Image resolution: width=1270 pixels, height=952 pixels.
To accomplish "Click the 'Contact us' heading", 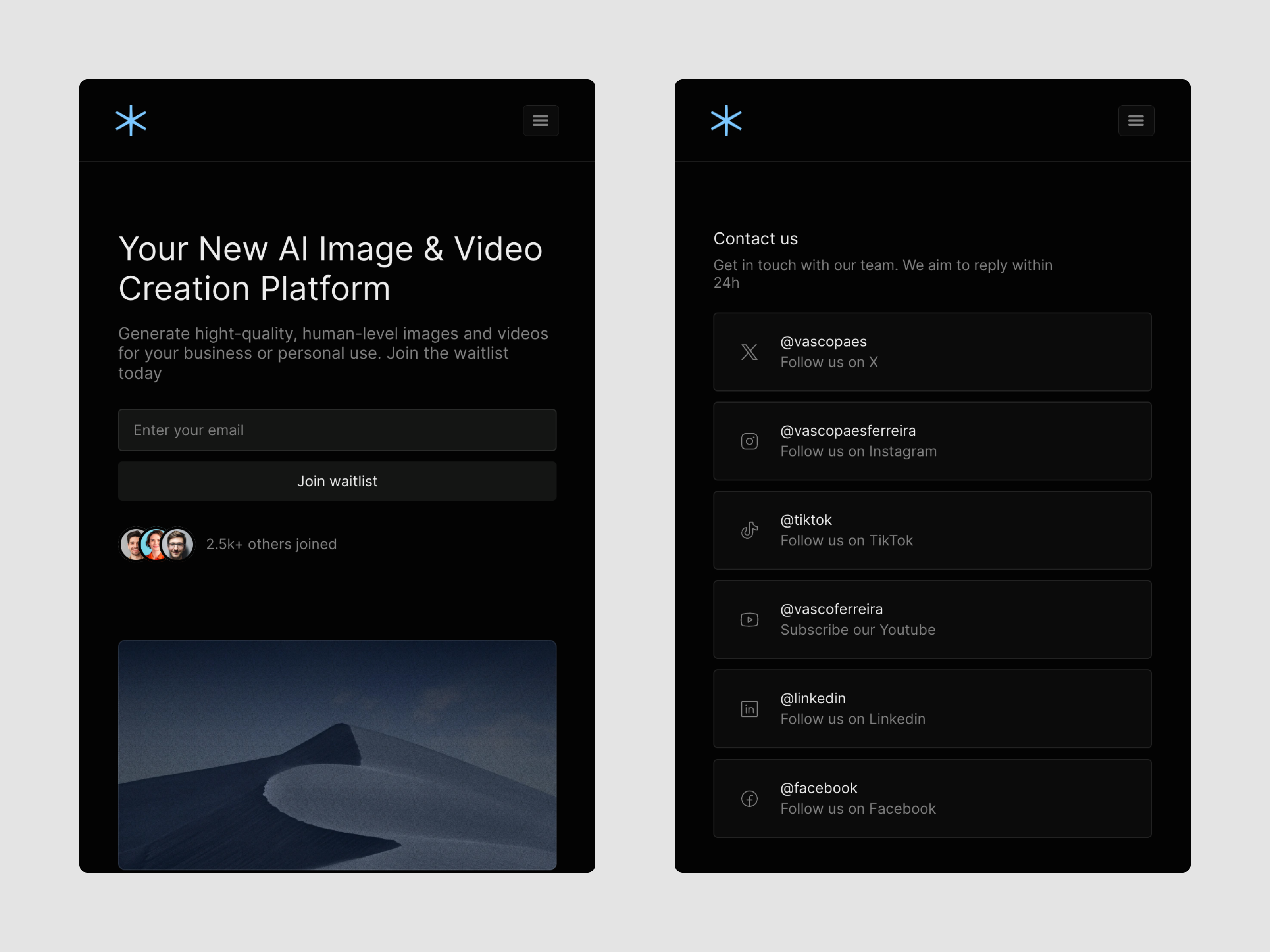I will click(x=756, y=239).
